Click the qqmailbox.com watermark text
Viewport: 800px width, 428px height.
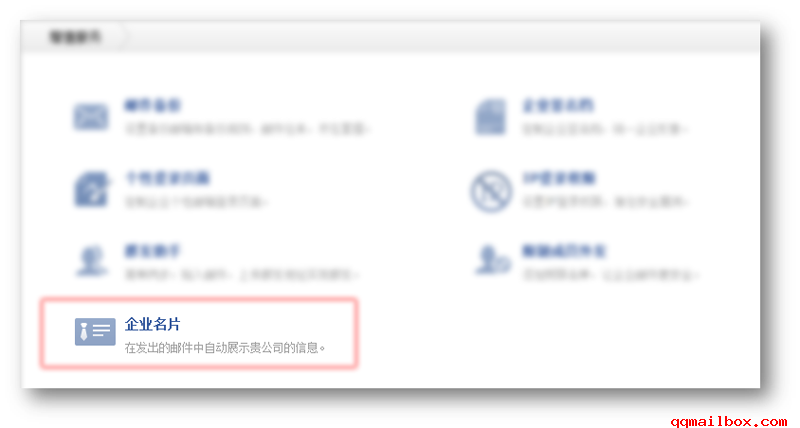729,421
